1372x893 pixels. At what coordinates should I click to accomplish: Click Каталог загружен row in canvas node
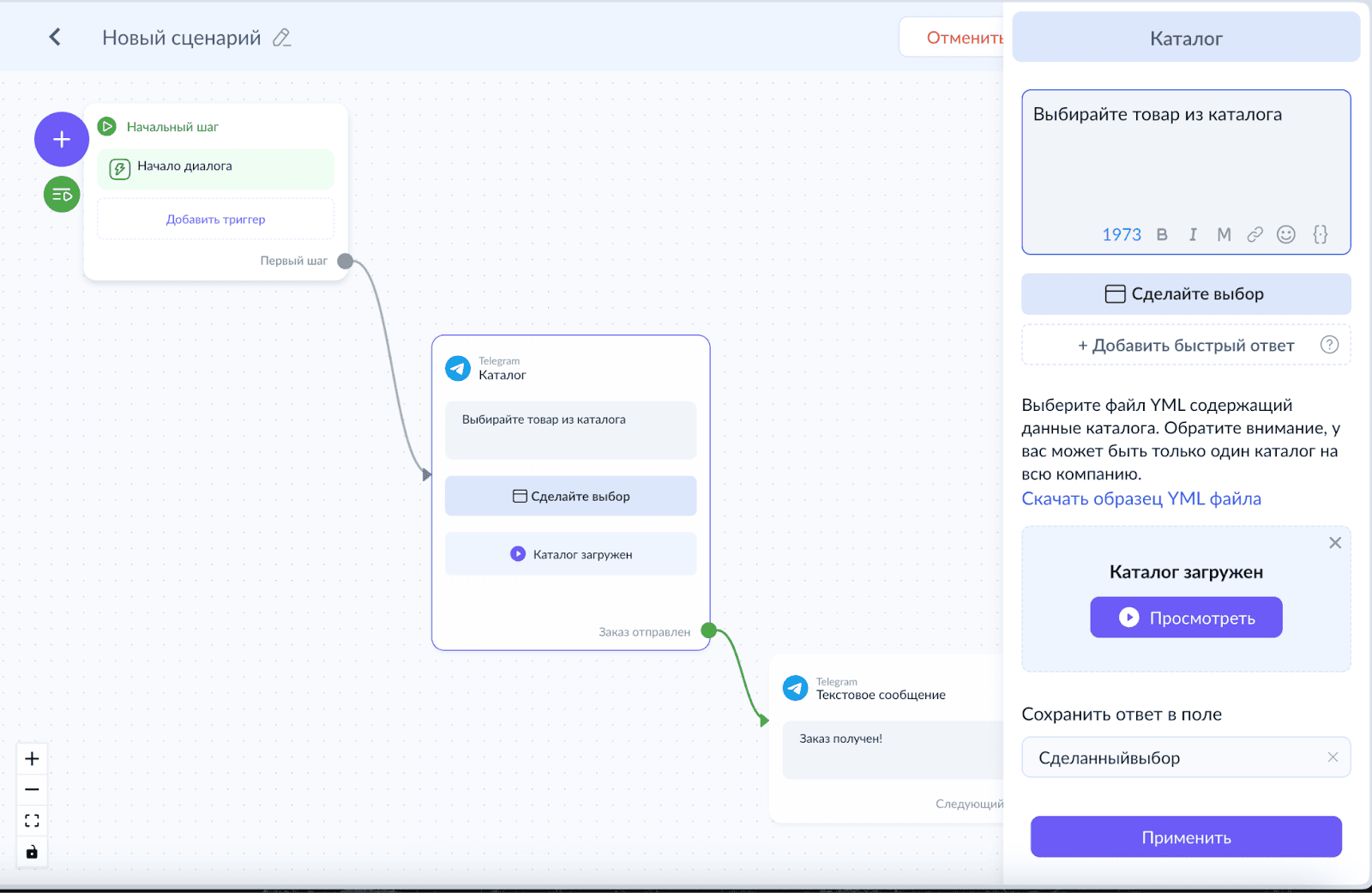click(570, 554)
